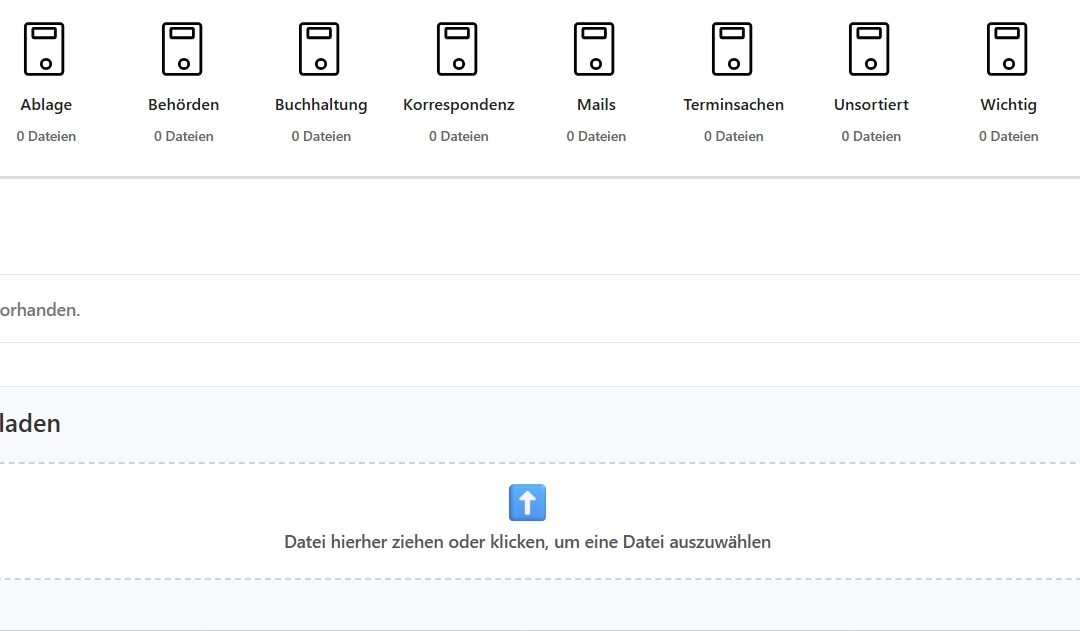1080x631 pixels.
Task: Open the Wichtig folder icon
Action: click(1006, 49)
